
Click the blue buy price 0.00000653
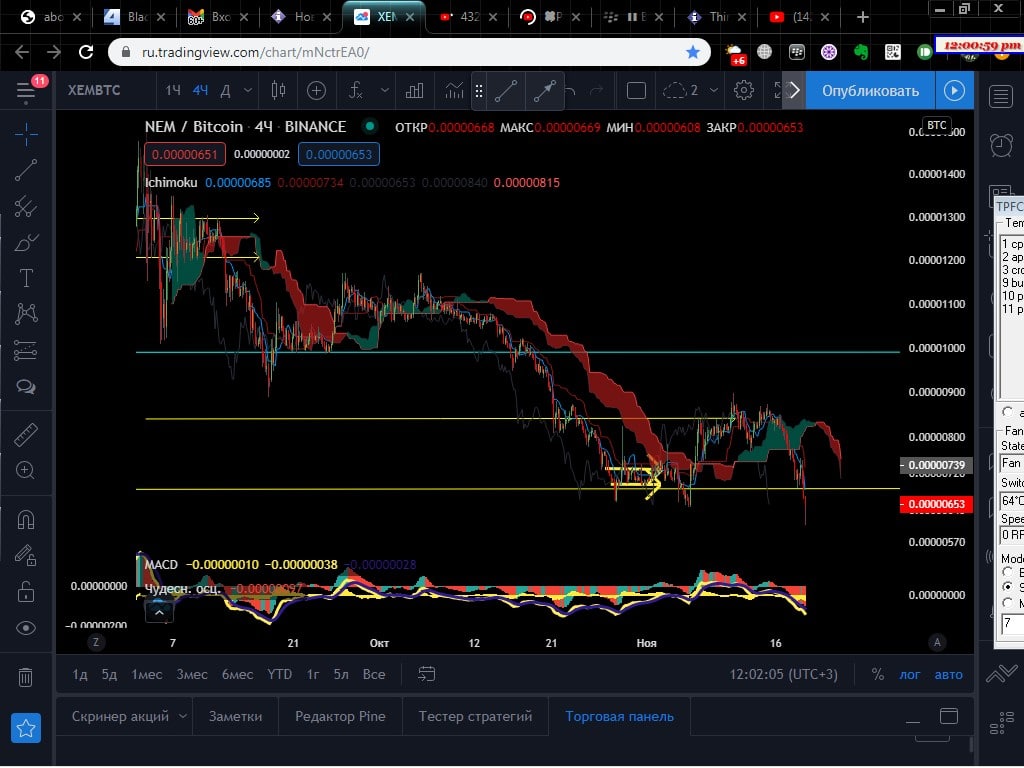coord(339,155)
